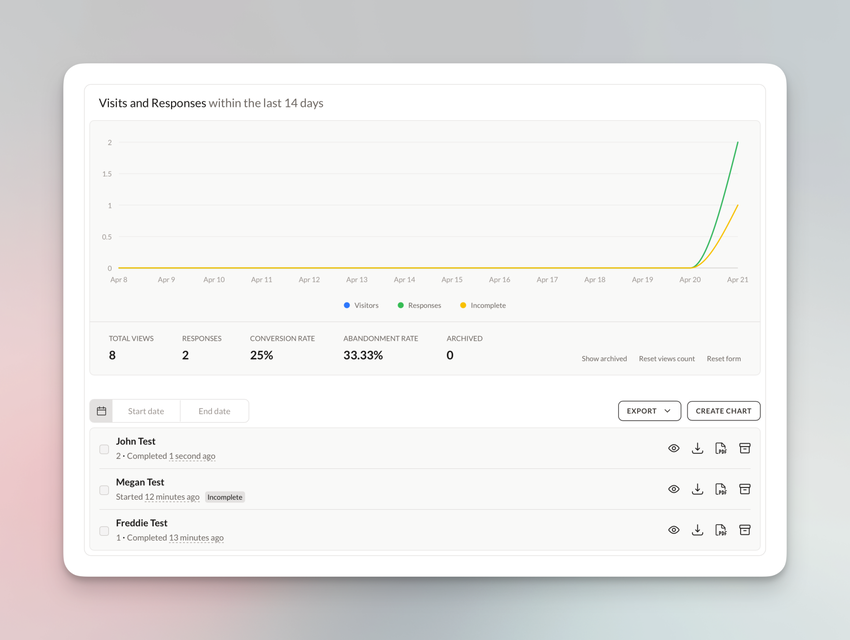Archive Freddie Test's response
This screenshot has width=850, height=640.
[x=745, y=530]
